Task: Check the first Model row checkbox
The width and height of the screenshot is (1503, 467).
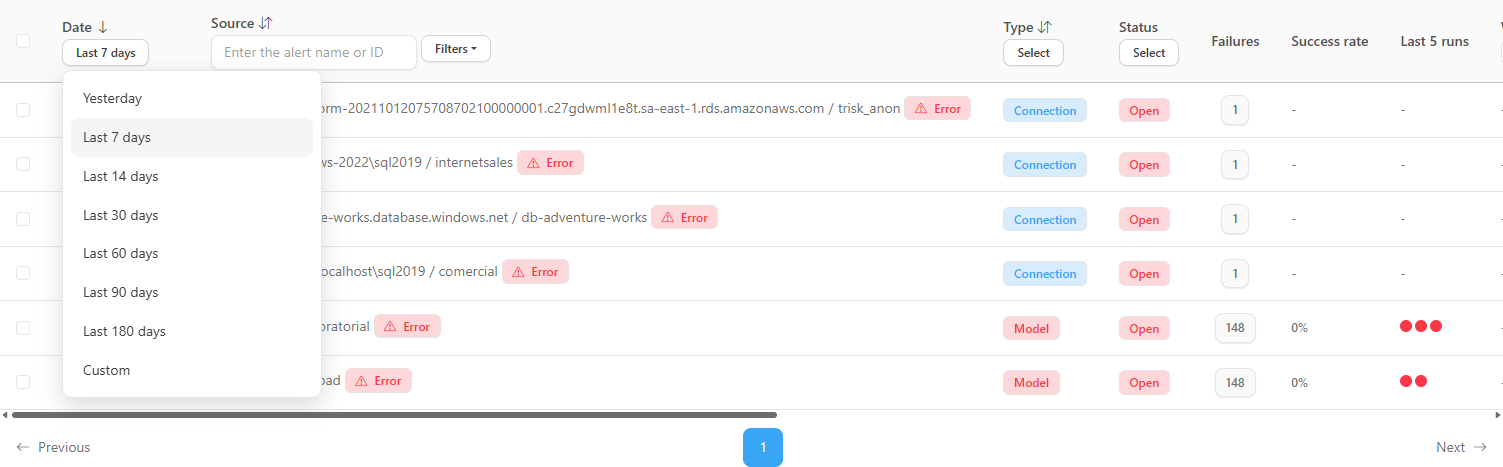Action: pos(23,327)
